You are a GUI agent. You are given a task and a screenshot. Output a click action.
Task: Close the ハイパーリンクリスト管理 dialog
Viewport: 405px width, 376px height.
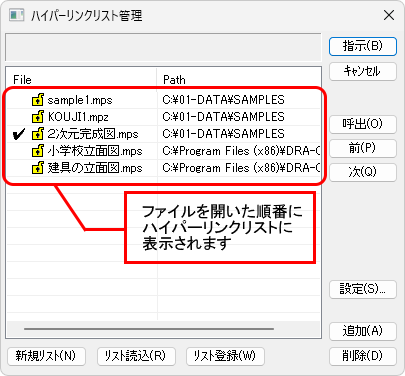point(389,15)
